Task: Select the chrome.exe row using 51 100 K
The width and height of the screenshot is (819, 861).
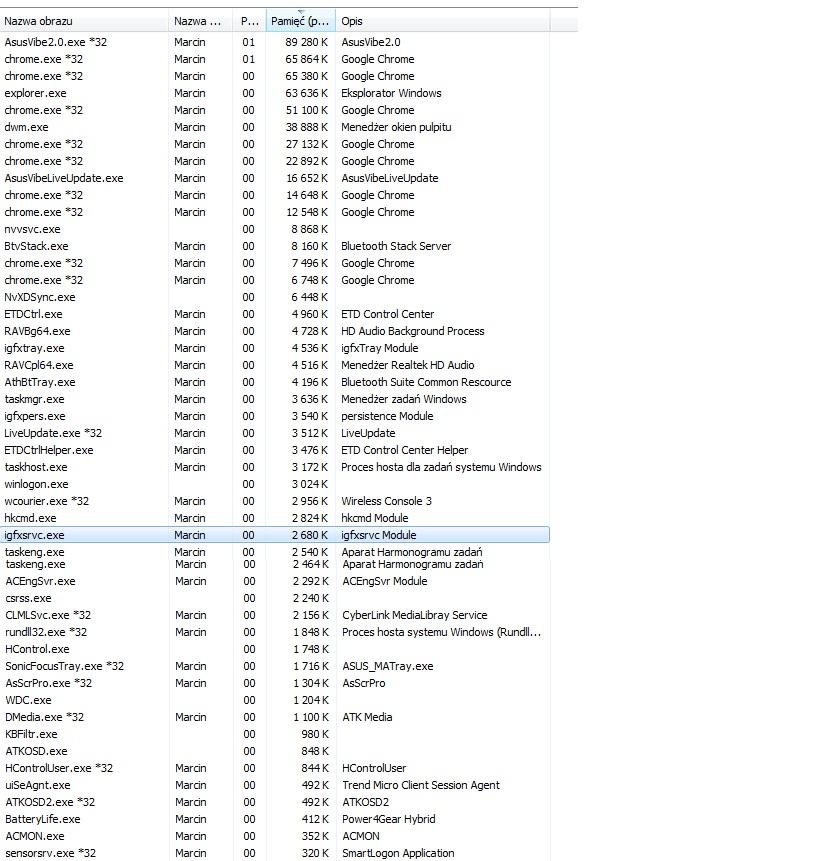Action: tap(274, 110)
